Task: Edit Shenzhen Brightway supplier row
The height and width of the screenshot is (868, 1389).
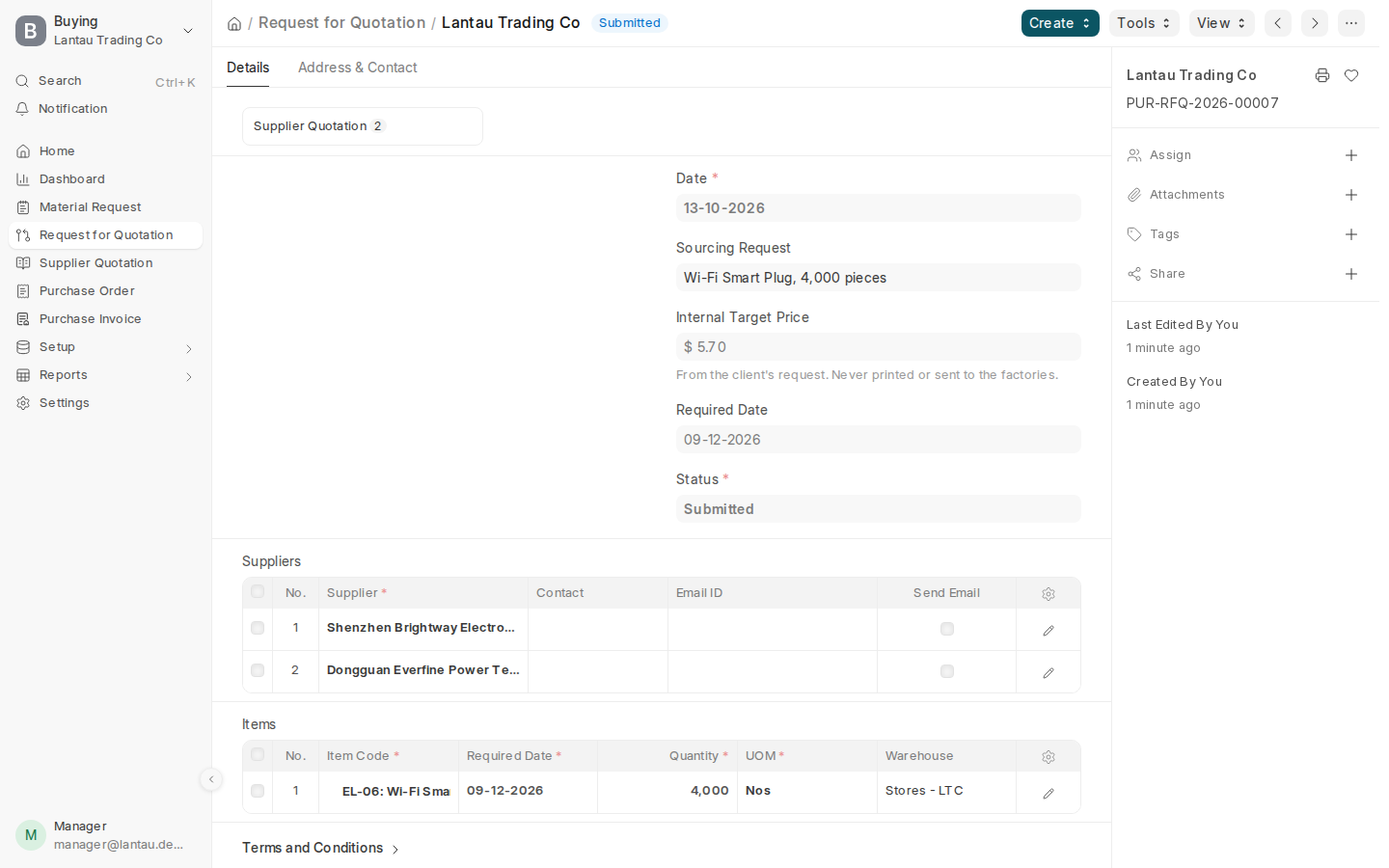Action: pos(1049,630)
